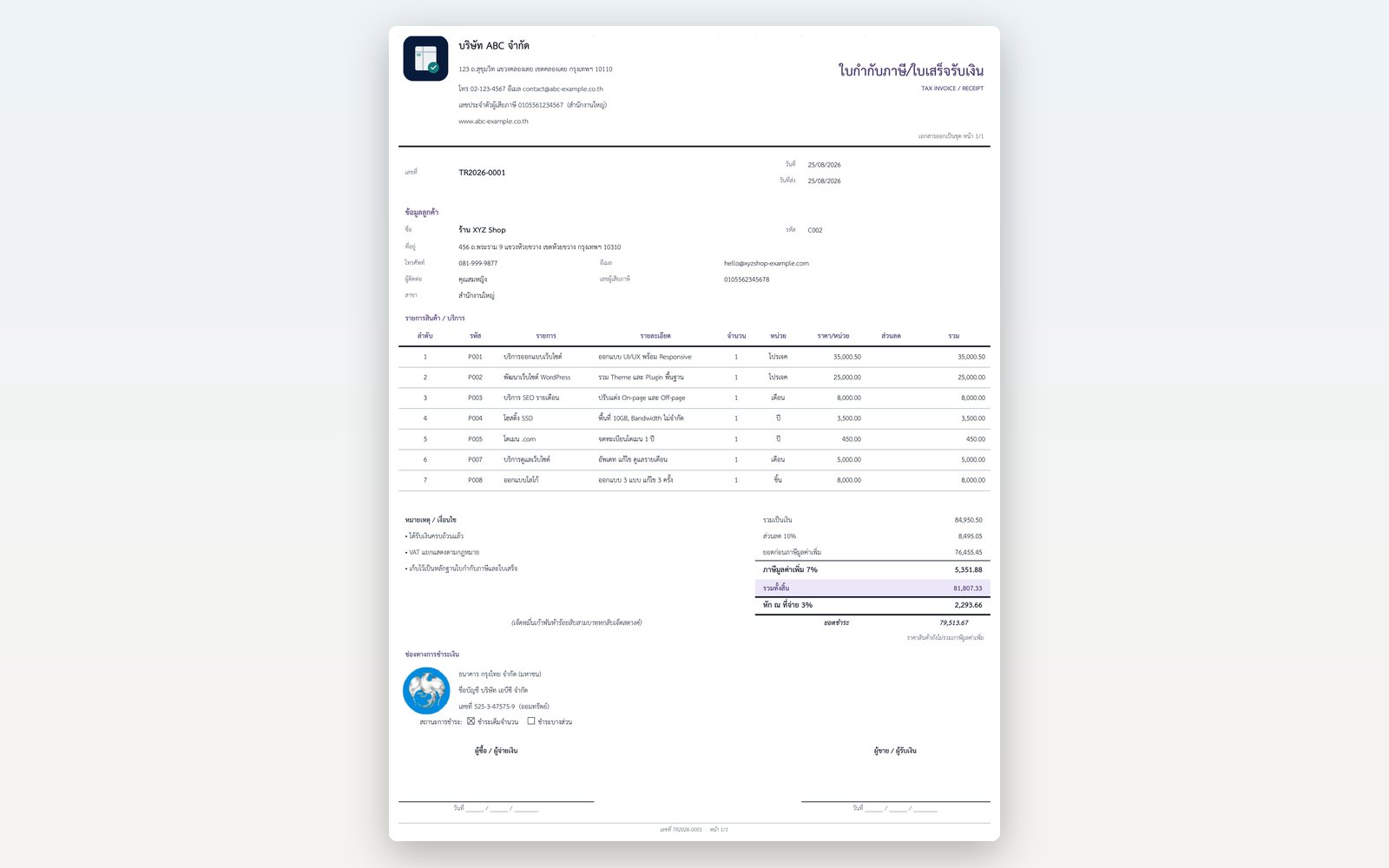
Task: Select the P003 code cell
Action: tap(475, 398)
